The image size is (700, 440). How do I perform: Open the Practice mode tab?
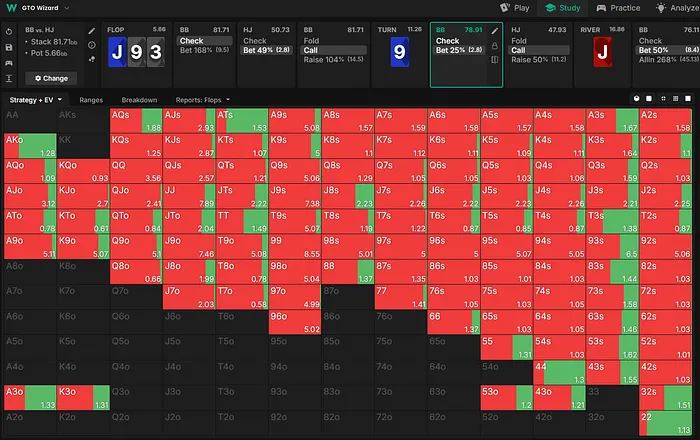[x=618, y=8]
